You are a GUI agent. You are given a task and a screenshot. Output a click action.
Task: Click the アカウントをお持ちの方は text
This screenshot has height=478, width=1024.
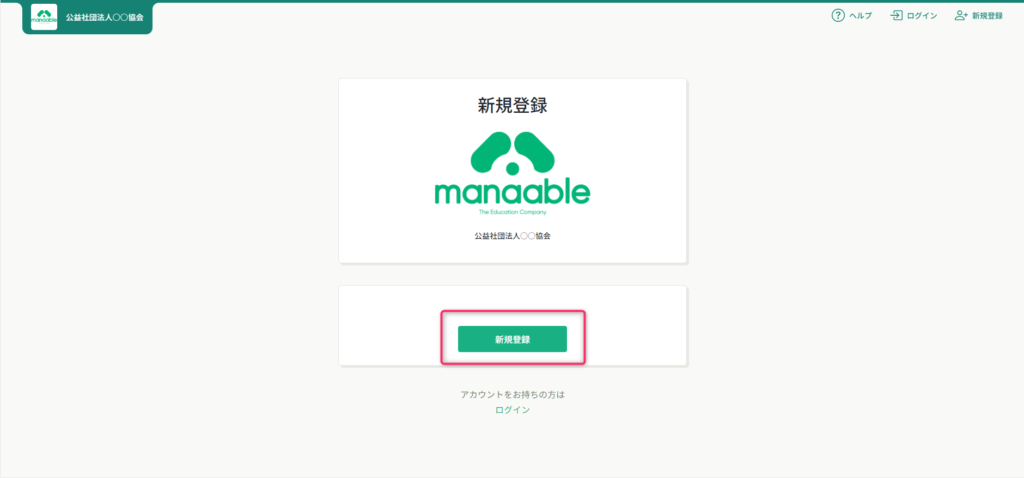click(x=513, y=395)
